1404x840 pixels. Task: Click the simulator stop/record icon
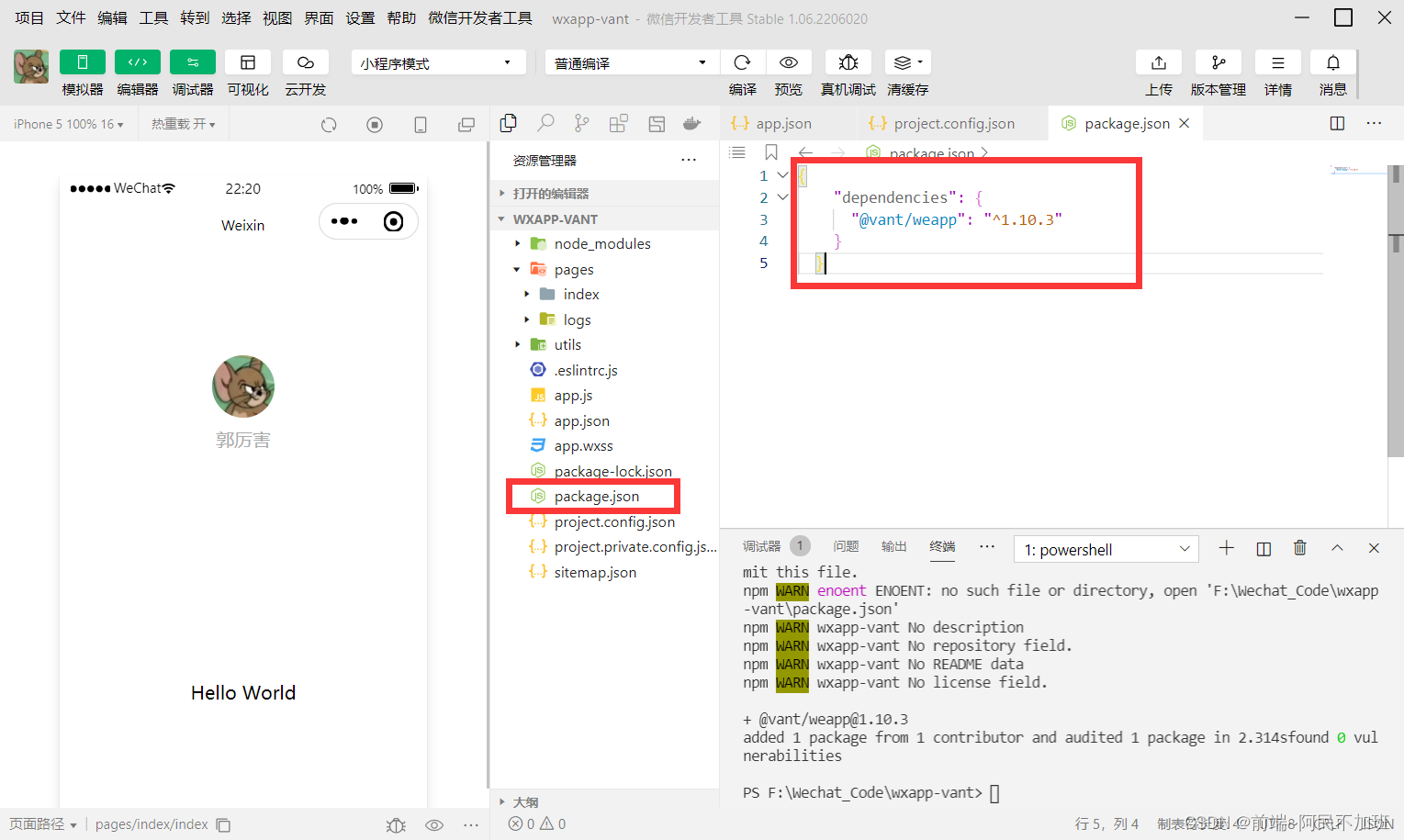(x=375, y=125)
